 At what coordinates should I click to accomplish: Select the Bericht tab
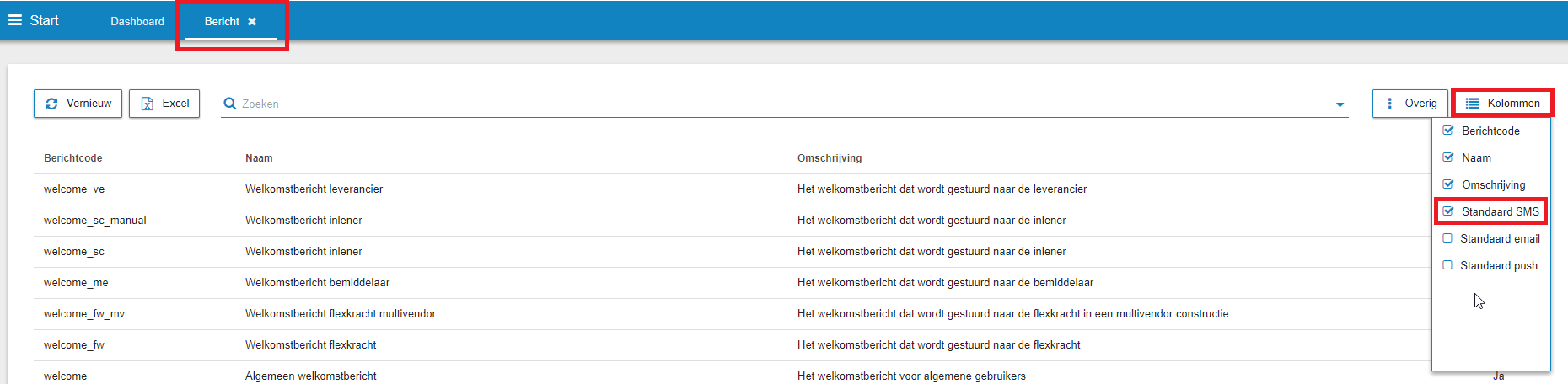(x=222, y=22)
